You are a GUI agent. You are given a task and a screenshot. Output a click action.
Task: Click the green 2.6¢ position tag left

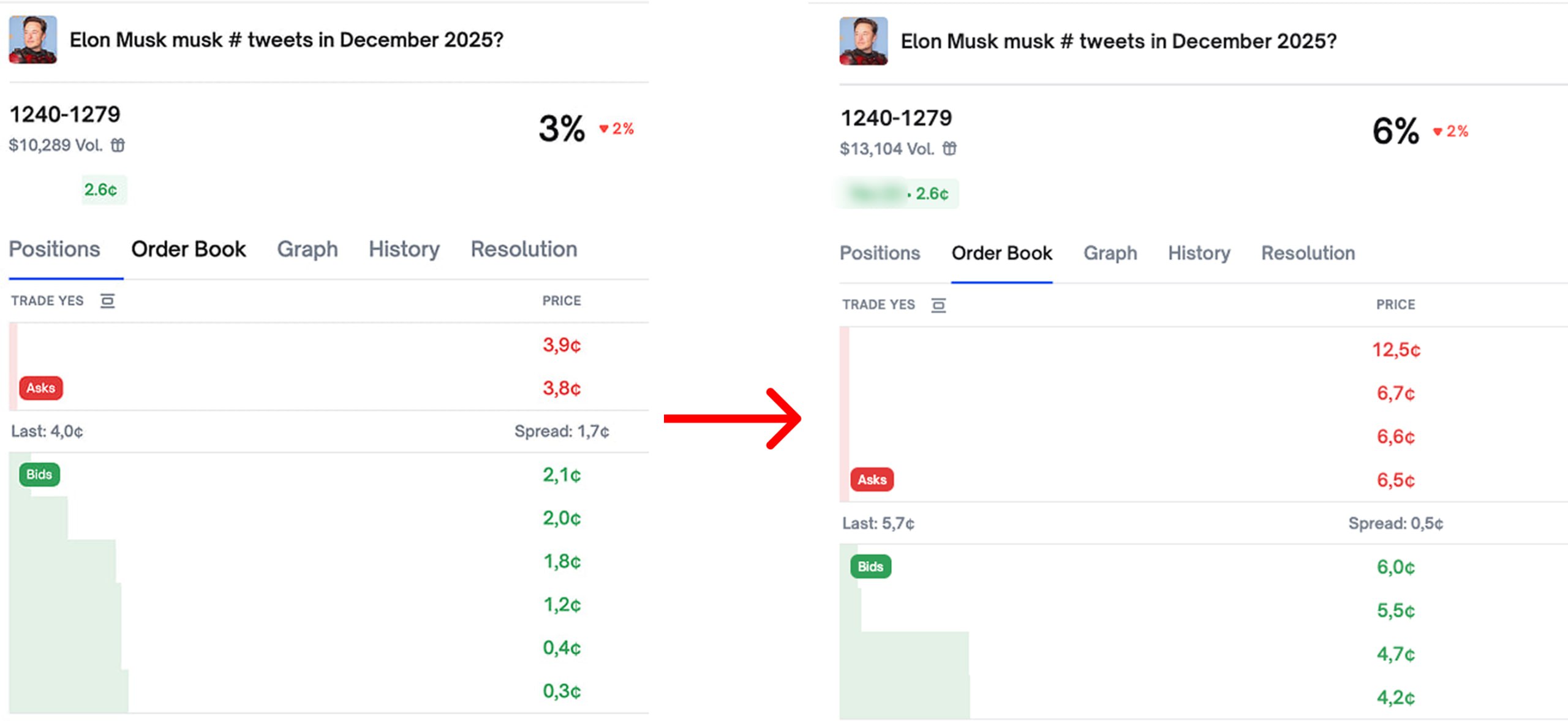pos(101,190)
